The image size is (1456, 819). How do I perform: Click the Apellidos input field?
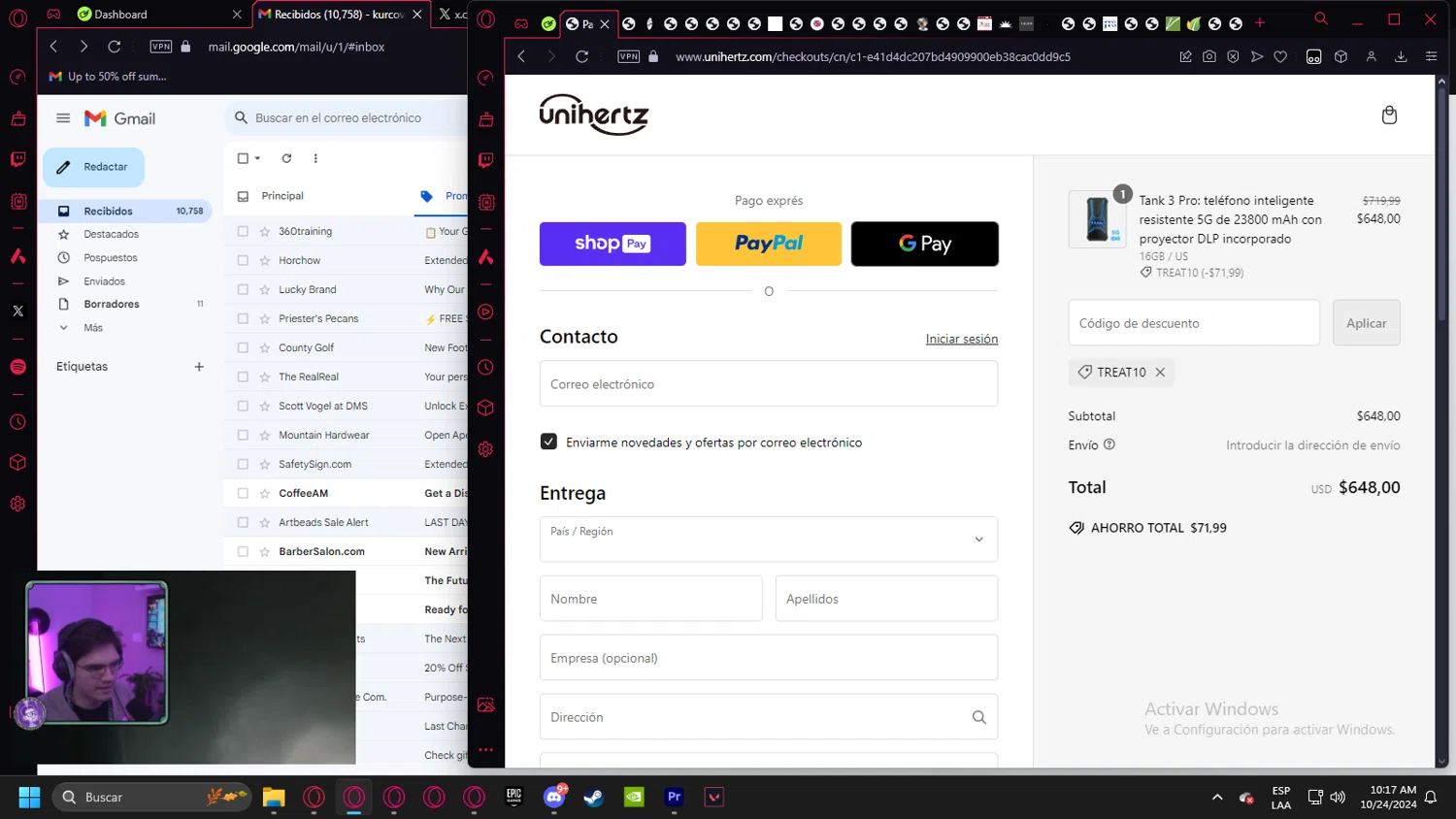pyautogui.click(x=886, y=599)
